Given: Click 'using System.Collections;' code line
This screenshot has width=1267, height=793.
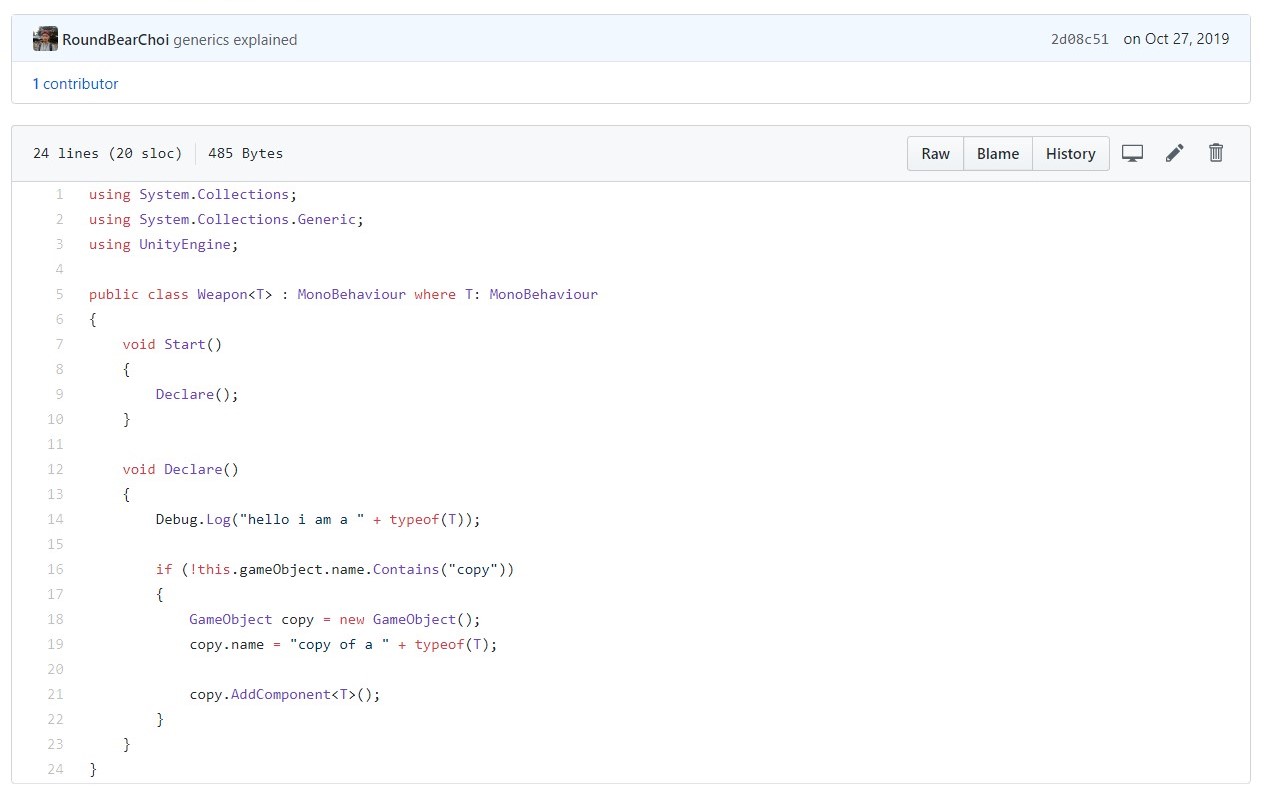Looking at the screenshot, I should pyautogui.click(x=193, y=194).
